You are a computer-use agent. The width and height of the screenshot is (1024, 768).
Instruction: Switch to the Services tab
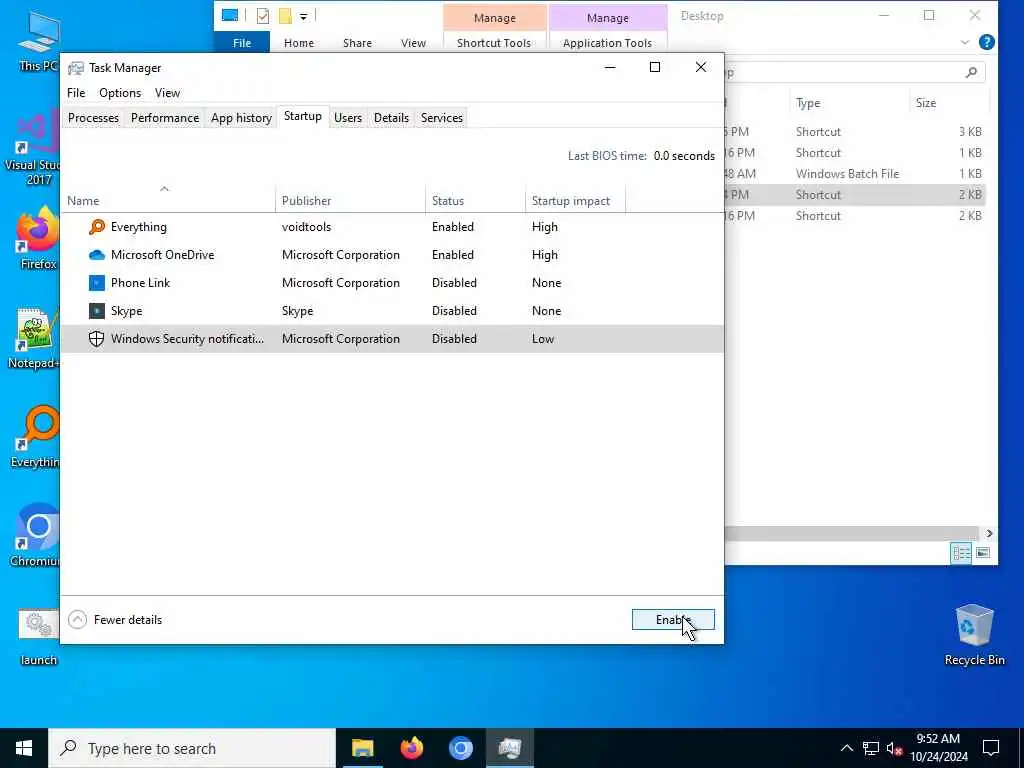[x=441, y=118]
